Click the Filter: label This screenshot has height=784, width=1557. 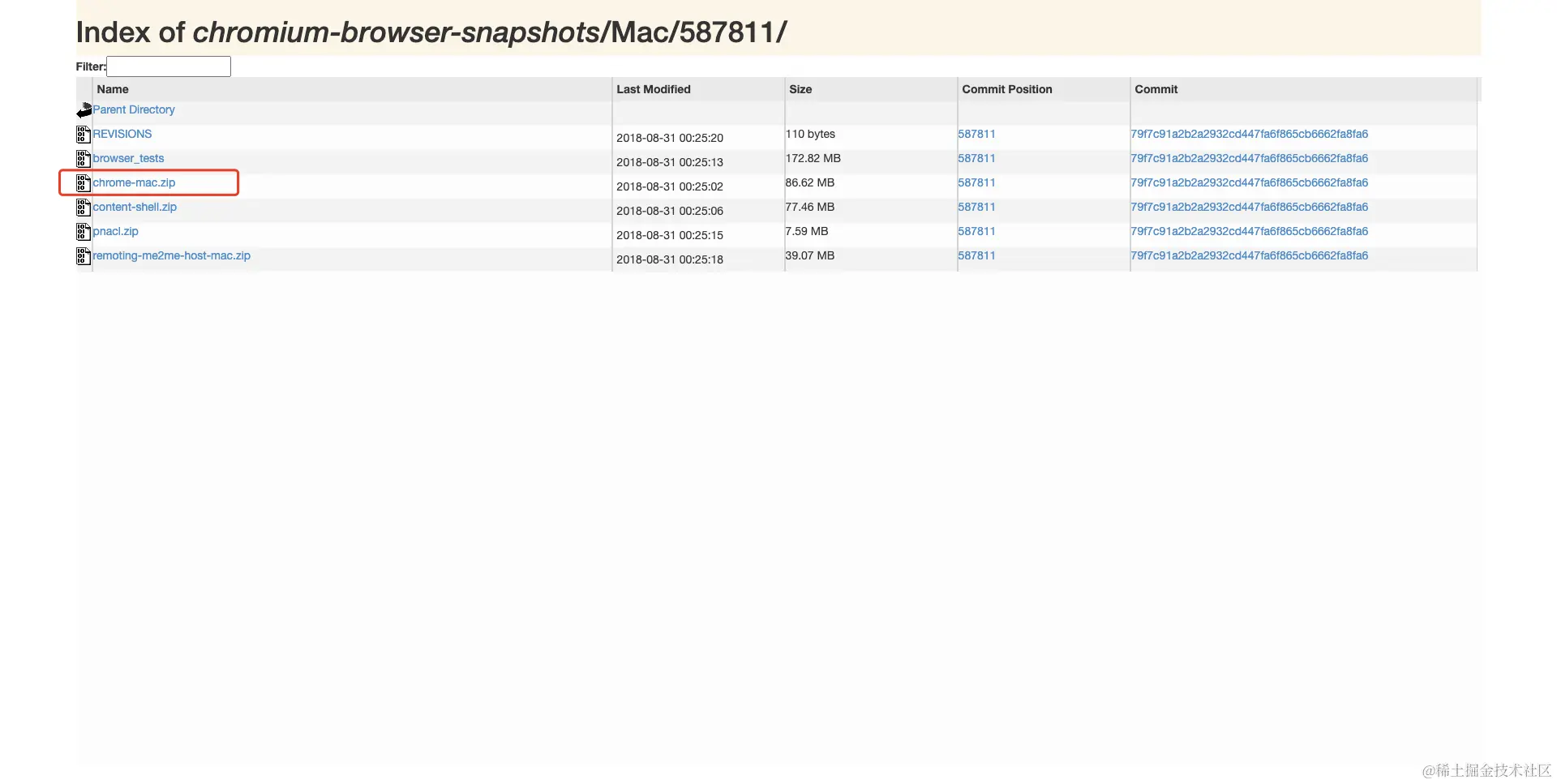91,66
